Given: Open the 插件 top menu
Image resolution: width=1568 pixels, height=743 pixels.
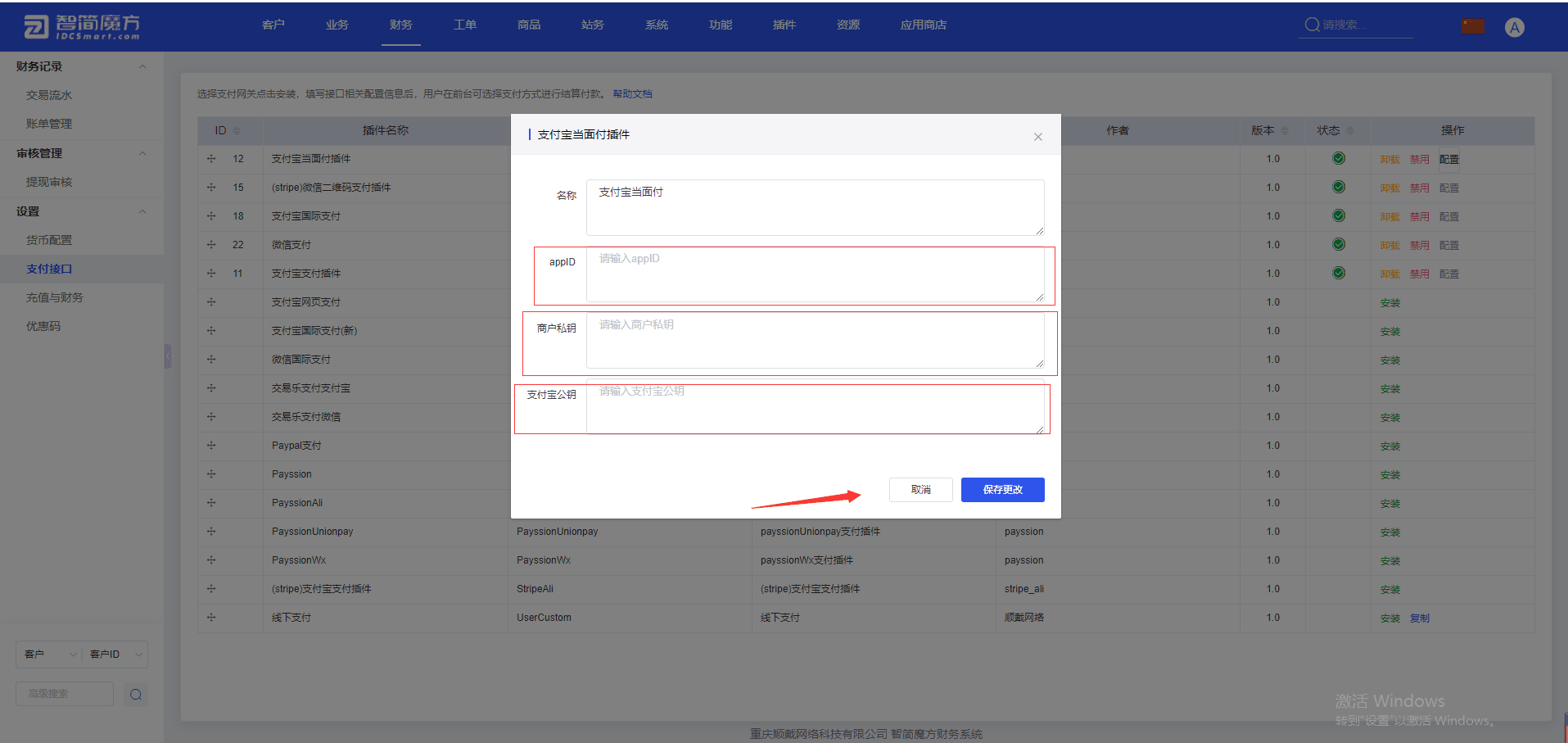Looking at the screenshot, I should point(784,25).
